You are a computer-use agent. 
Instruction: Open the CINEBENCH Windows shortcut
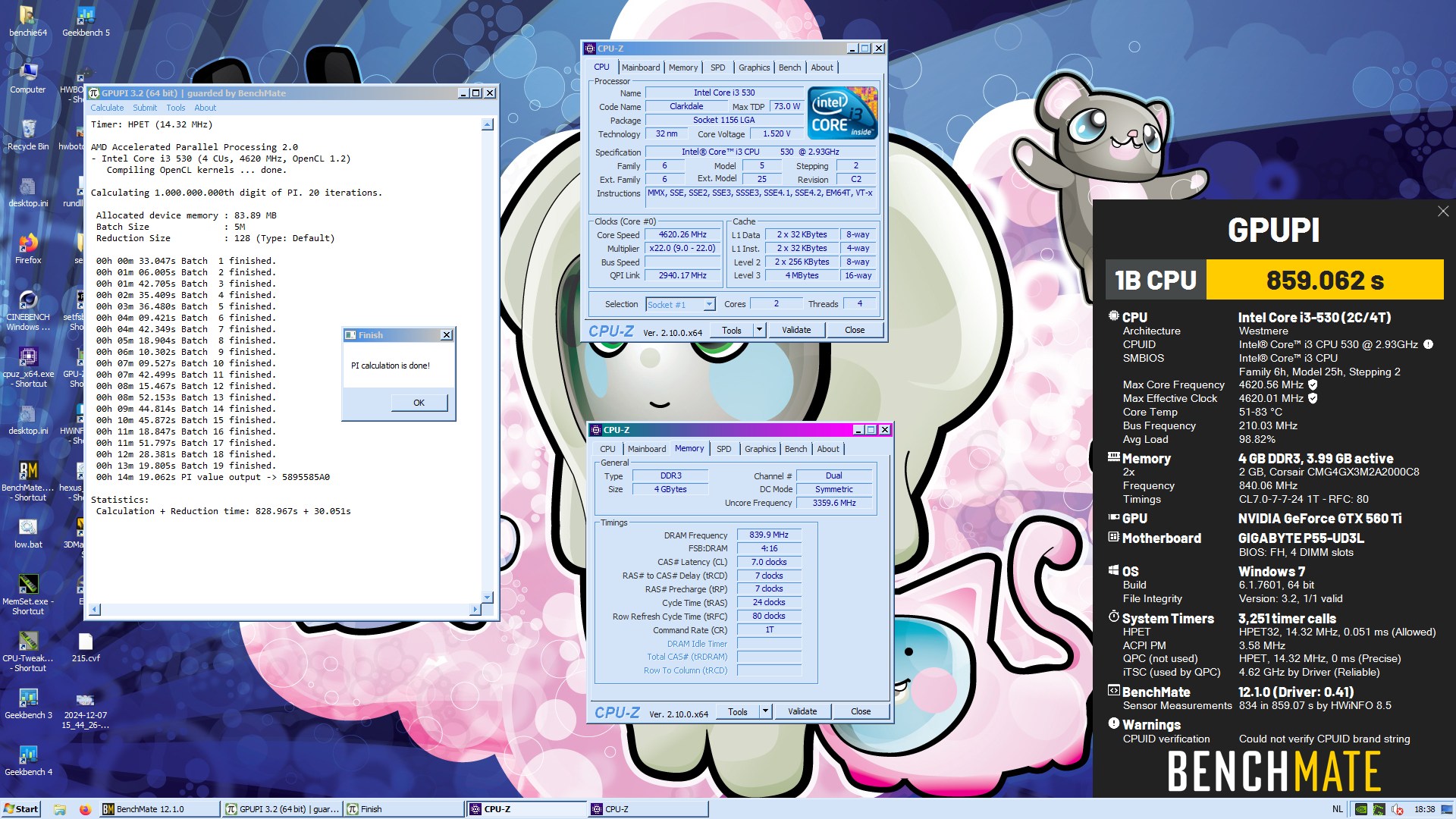(x=28, y=311)
